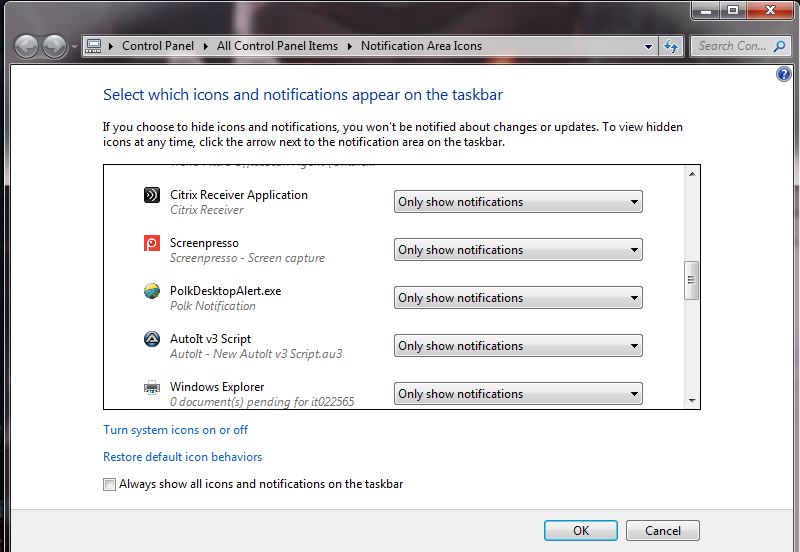The width and height of the screenshot is (800, 552).
Task: Open behavior dropdown for Screenpresso
Action: pyautogui.click(x=518, y=249)
